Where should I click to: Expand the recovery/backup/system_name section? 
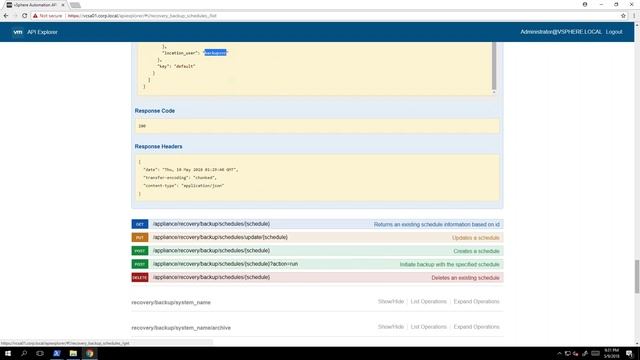171,302
